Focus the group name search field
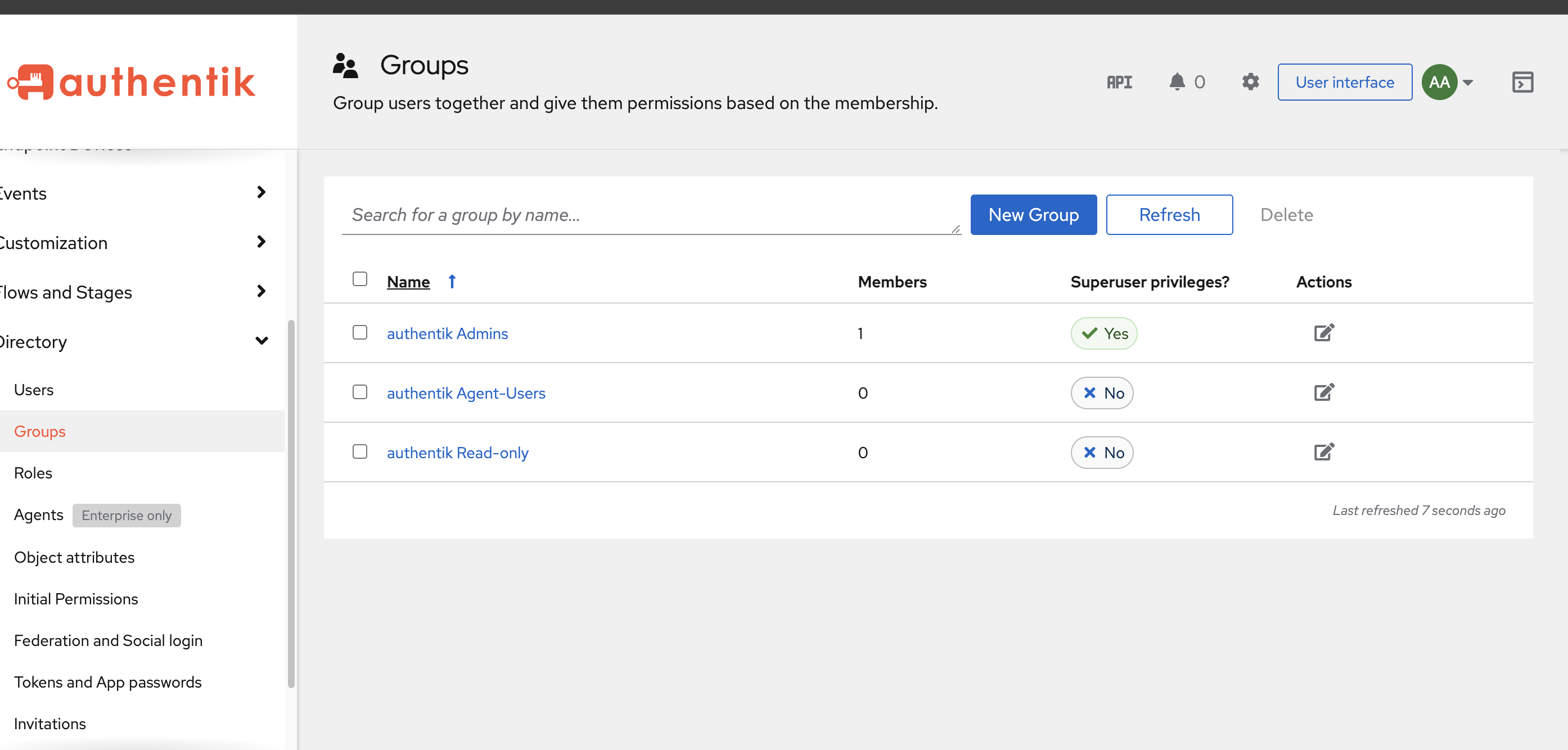1568x750 pixels. click(x=651, y=215)
